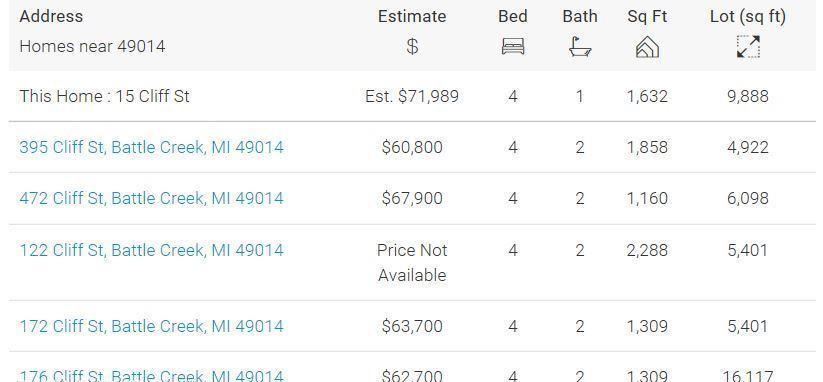Click the Lot (sq ft) column header
Image resolution: width=823 pixels, height=382 pixels.
coord(748,16)
